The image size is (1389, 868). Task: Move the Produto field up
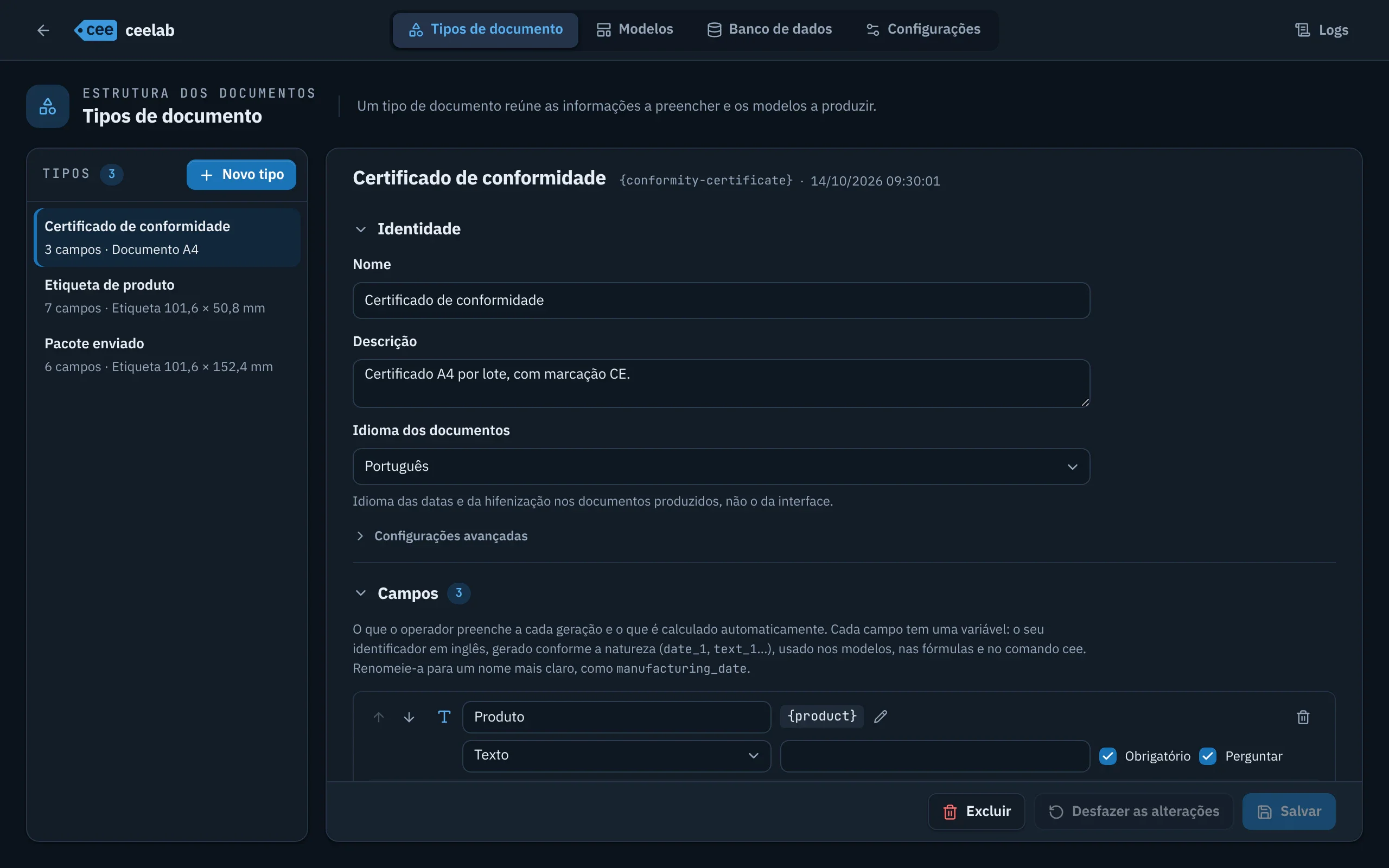[x=379, y=717]
